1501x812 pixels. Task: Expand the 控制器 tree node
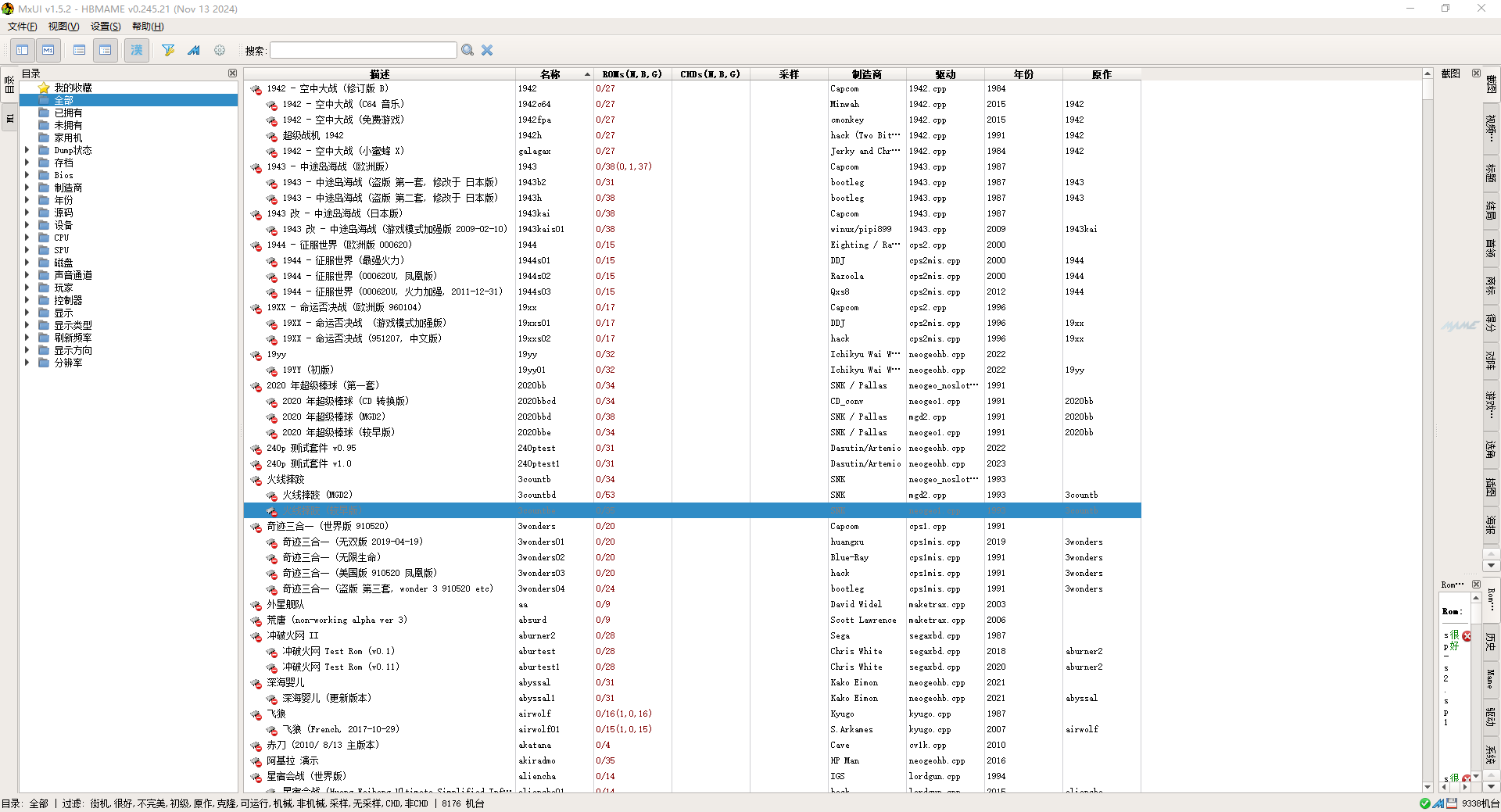(27, 300)
